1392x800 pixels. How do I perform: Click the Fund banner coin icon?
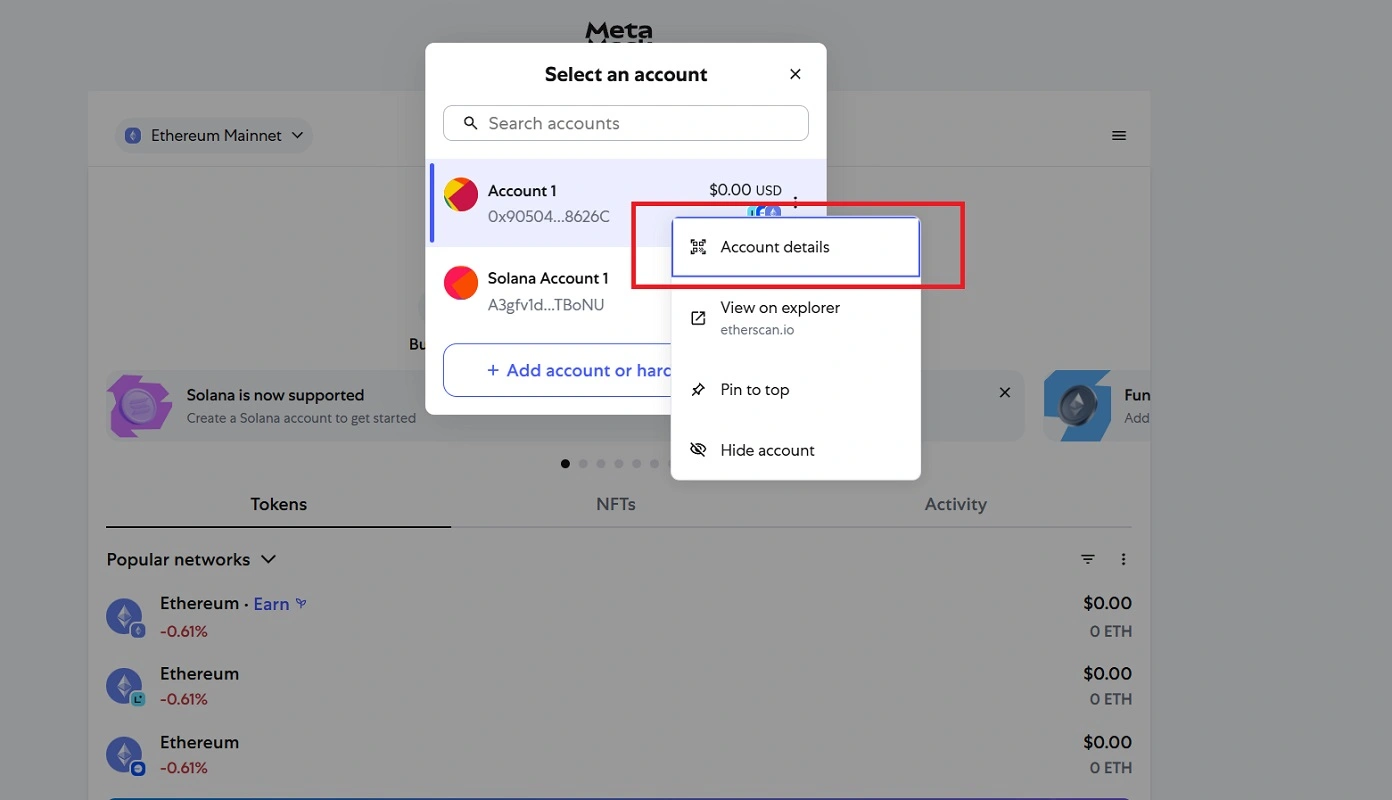pos(1078,405)
